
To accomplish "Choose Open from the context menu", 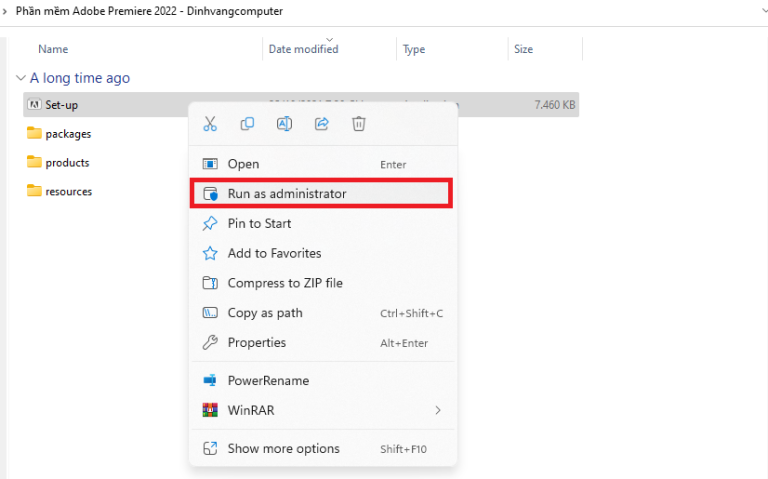I will pyautogui.click(x=243, y=164).
